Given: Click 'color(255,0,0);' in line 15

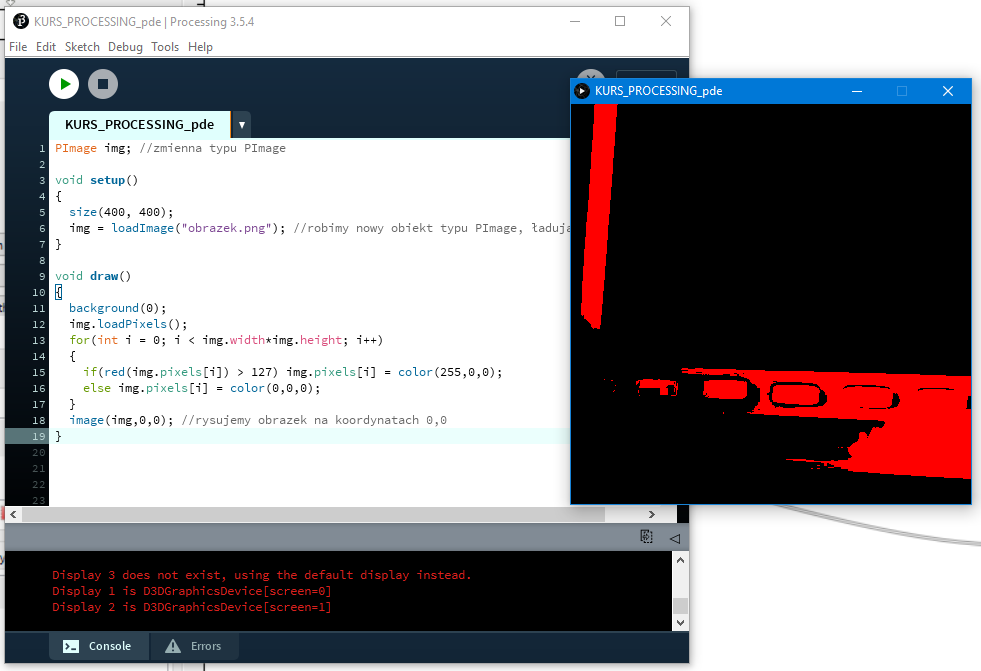Looking at the screenshot, I should (x=450, y=372).
